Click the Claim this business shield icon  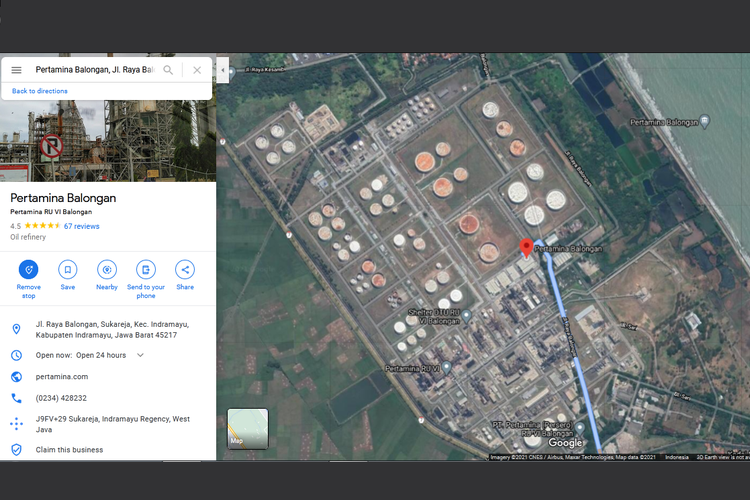coord(16,450)
